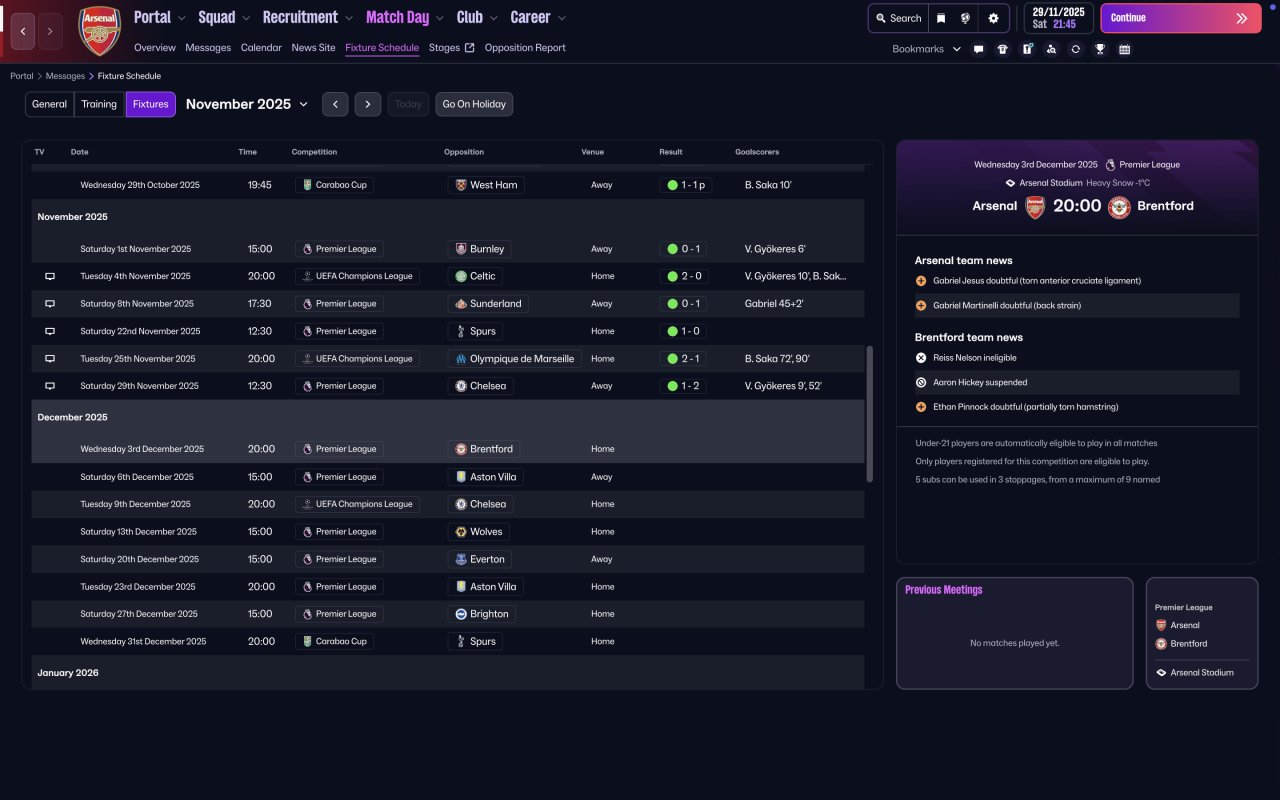Viewport: 1280px width, 800px height.
Task: Open the Fixture Schedule sub-tab
Action: (382, 48)
